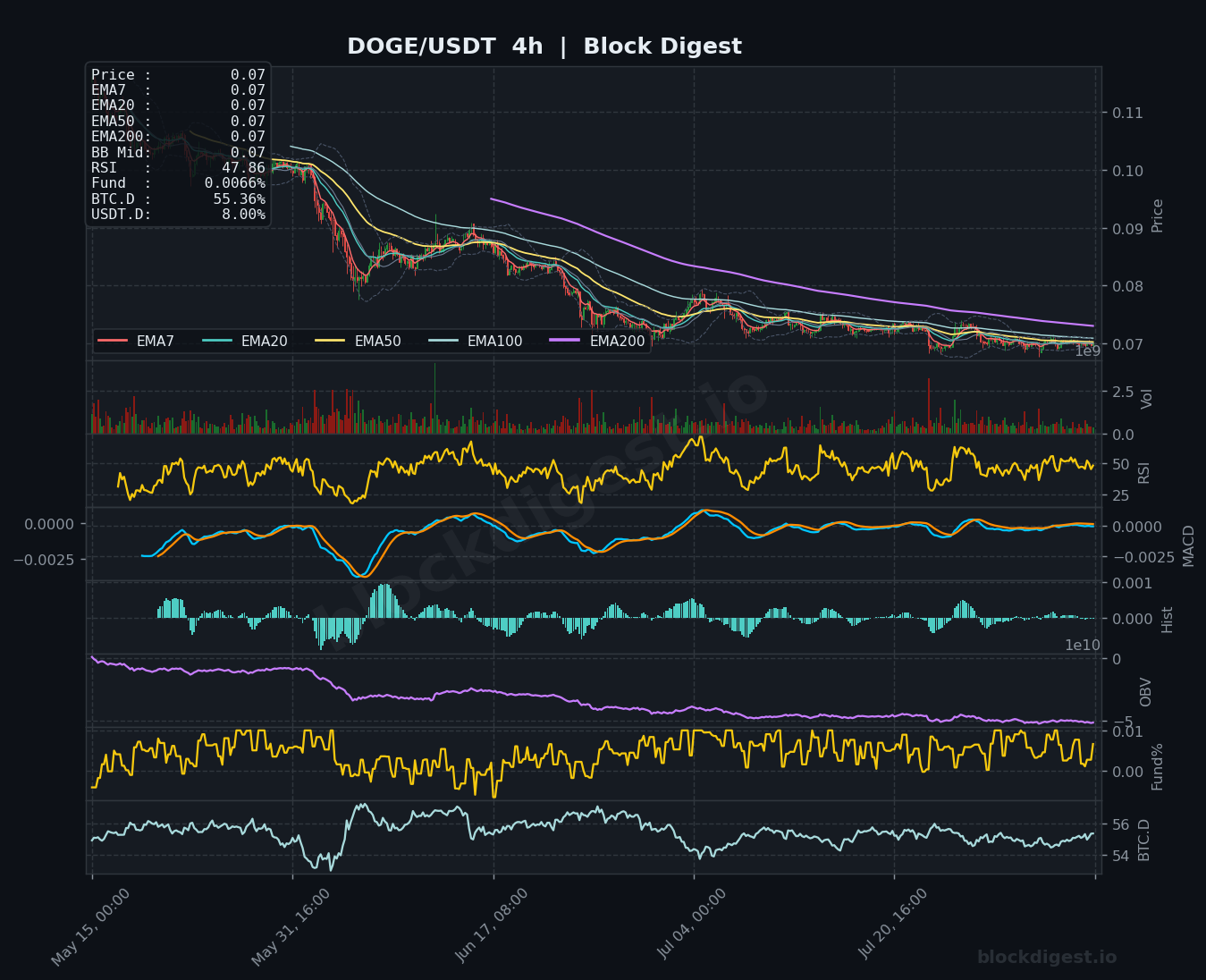Click the Jun 17, 08:00 date label
Image resolution: width=1206 pixels, height=980 pixels.
(491, 925)
